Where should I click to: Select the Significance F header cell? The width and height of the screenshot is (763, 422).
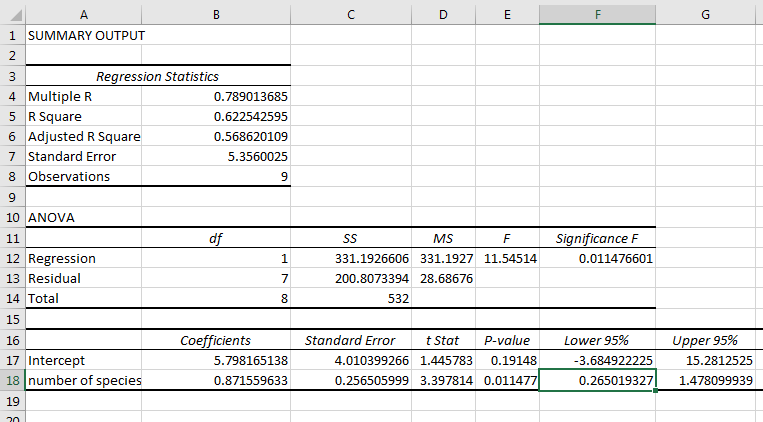(x=598, y=239)
